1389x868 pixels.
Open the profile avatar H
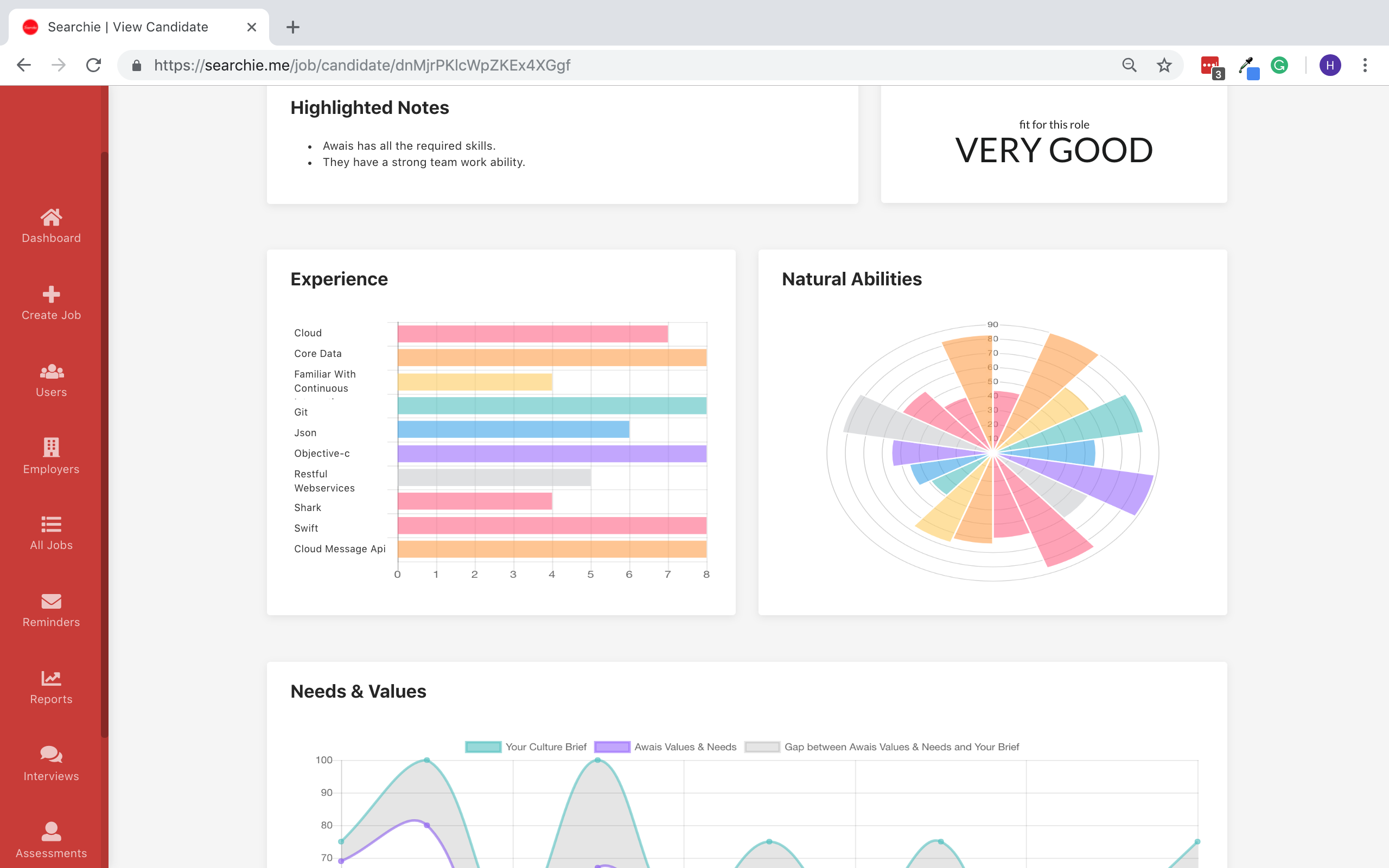1330,65
